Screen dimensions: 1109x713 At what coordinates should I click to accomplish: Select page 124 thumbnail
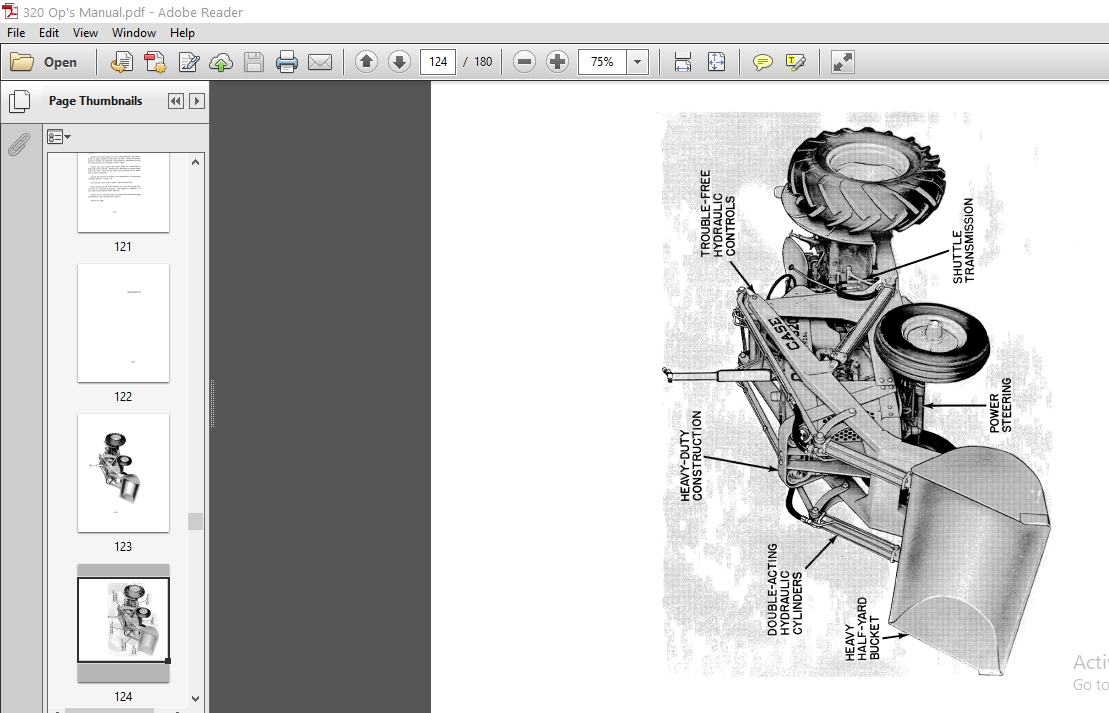click(123, 620)
